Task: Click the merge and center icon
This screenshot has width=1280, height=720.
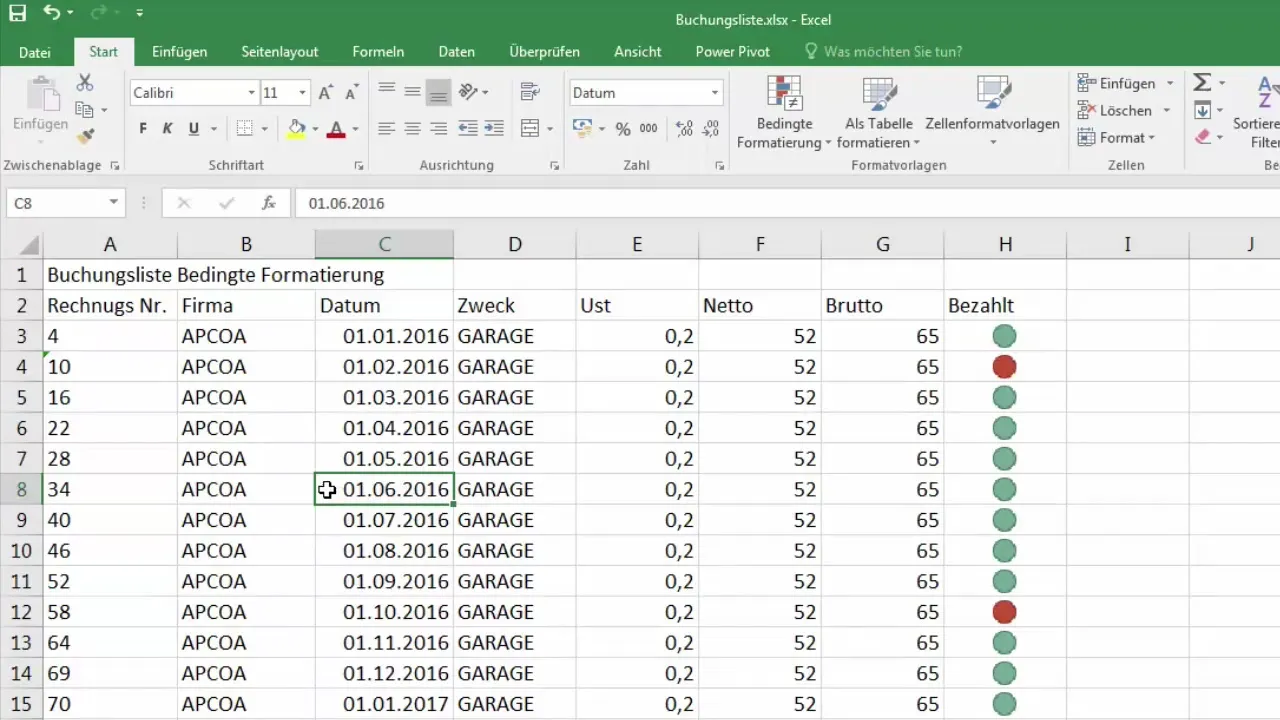Action: (530, 128)
